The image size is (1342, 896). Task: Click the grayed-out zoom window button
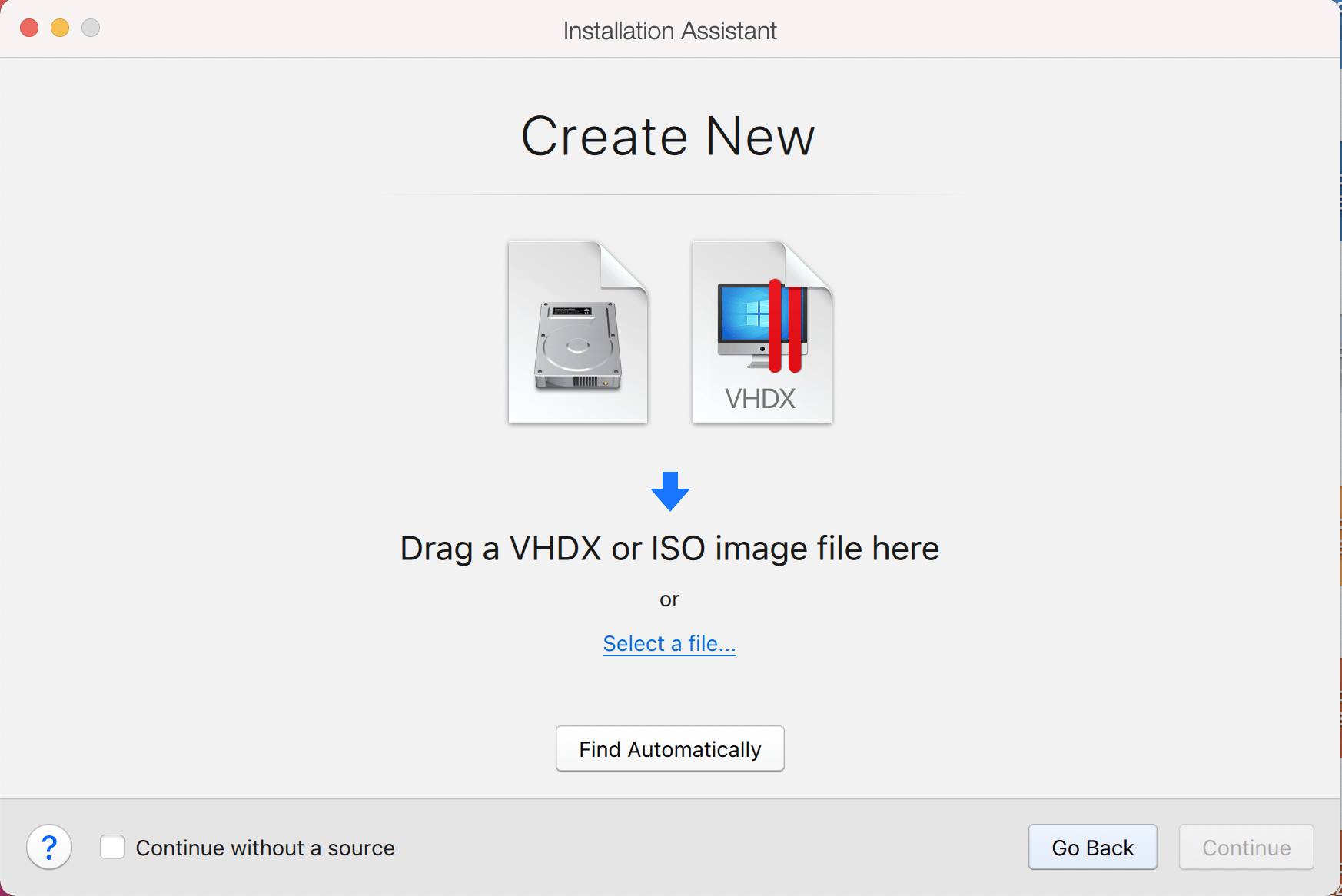(x=91, y=28)
